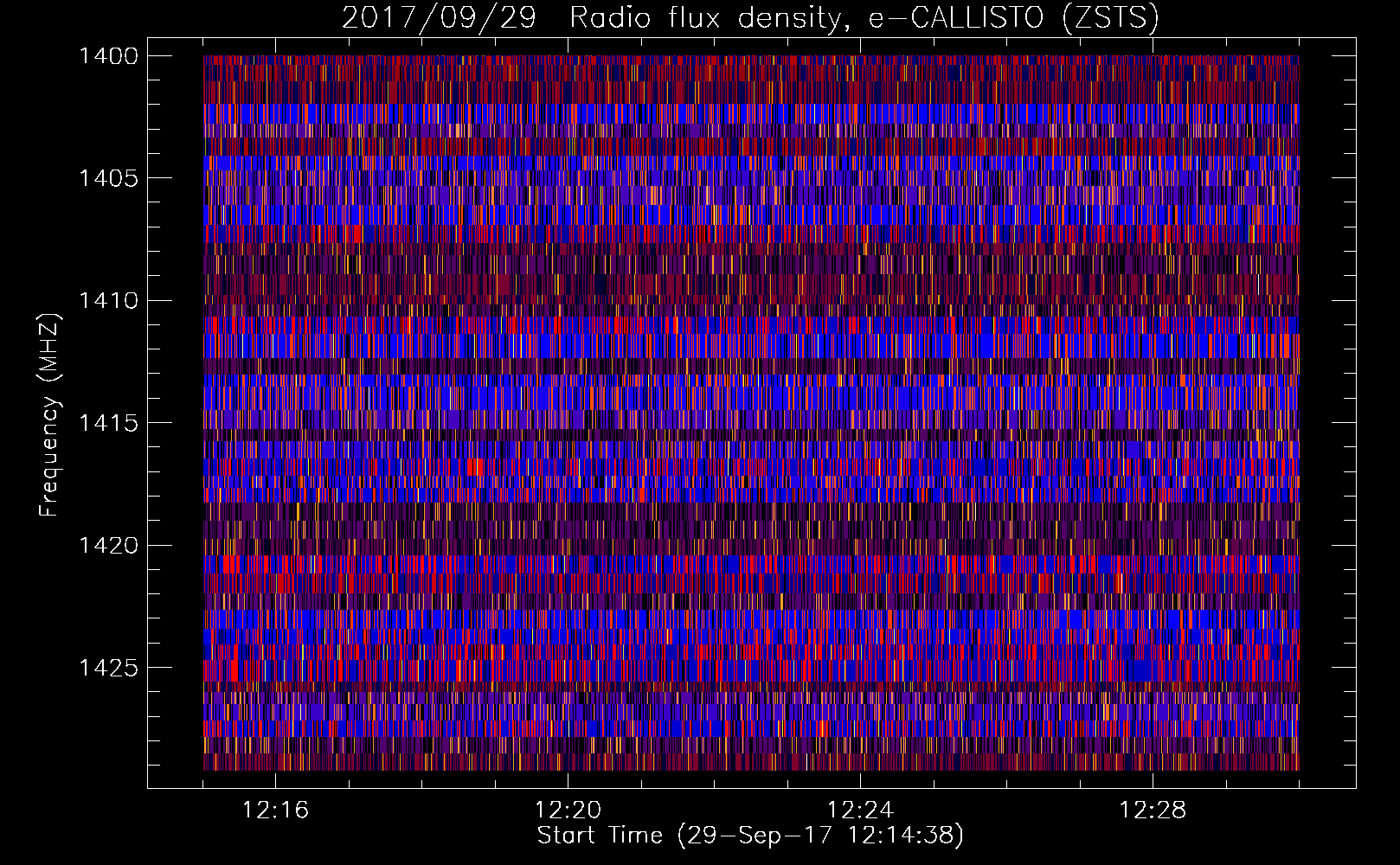Click the 'Frequency (MHZ)' axis label
The image size is (1400, 865).
click(50, 415)
